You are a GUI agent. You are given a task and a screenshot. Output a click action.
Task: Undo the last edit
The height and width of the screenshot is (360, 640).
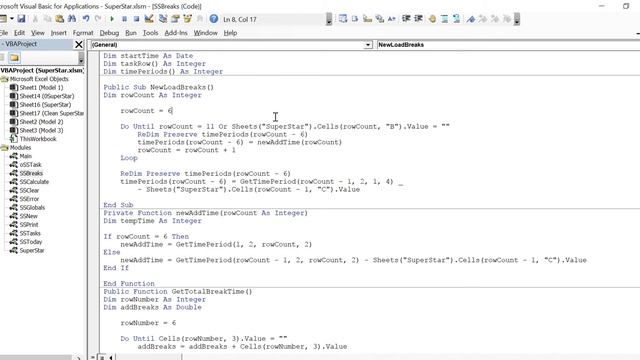click(x=86, y=19)
